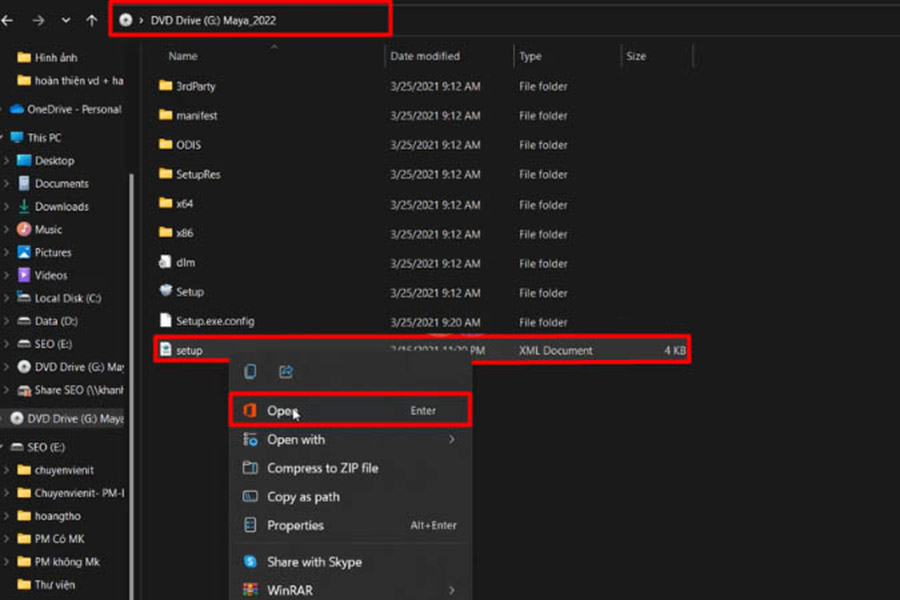
Task: Select the SetupRes folder icon
Action: (x=165, y=173)
